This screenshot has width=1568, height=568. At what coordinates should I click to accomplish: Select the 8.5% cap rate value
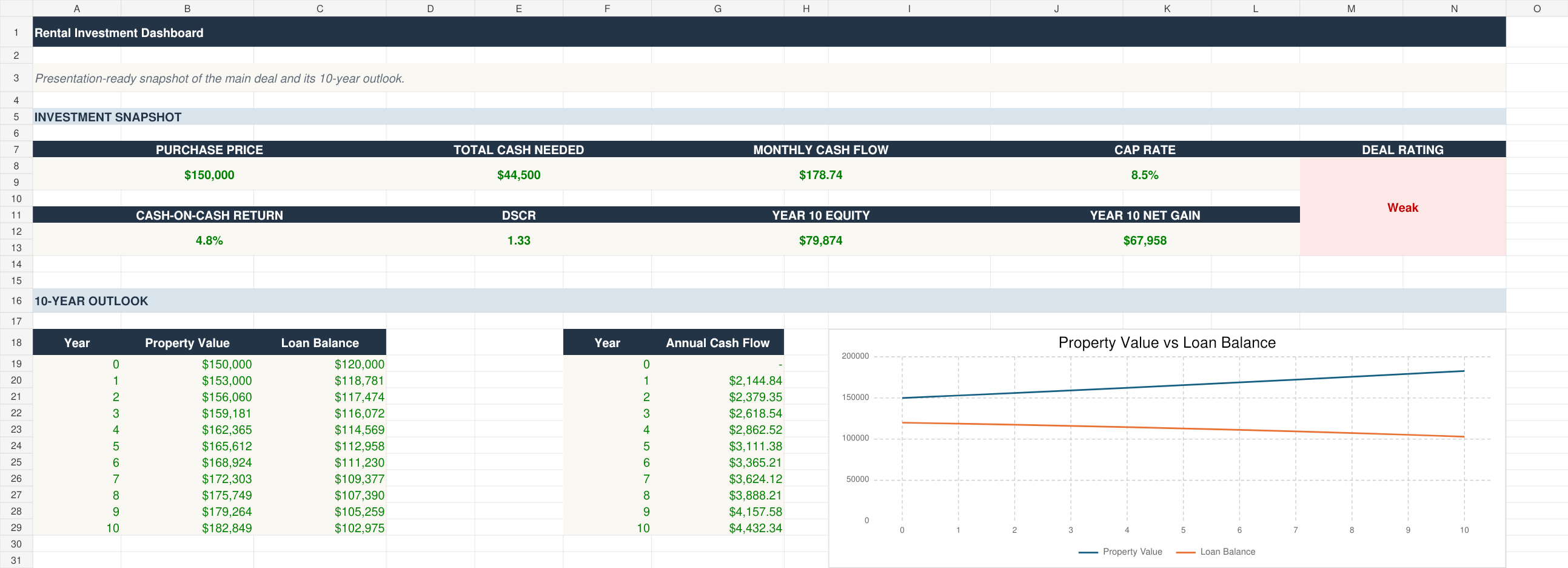tap(1145, 175)
